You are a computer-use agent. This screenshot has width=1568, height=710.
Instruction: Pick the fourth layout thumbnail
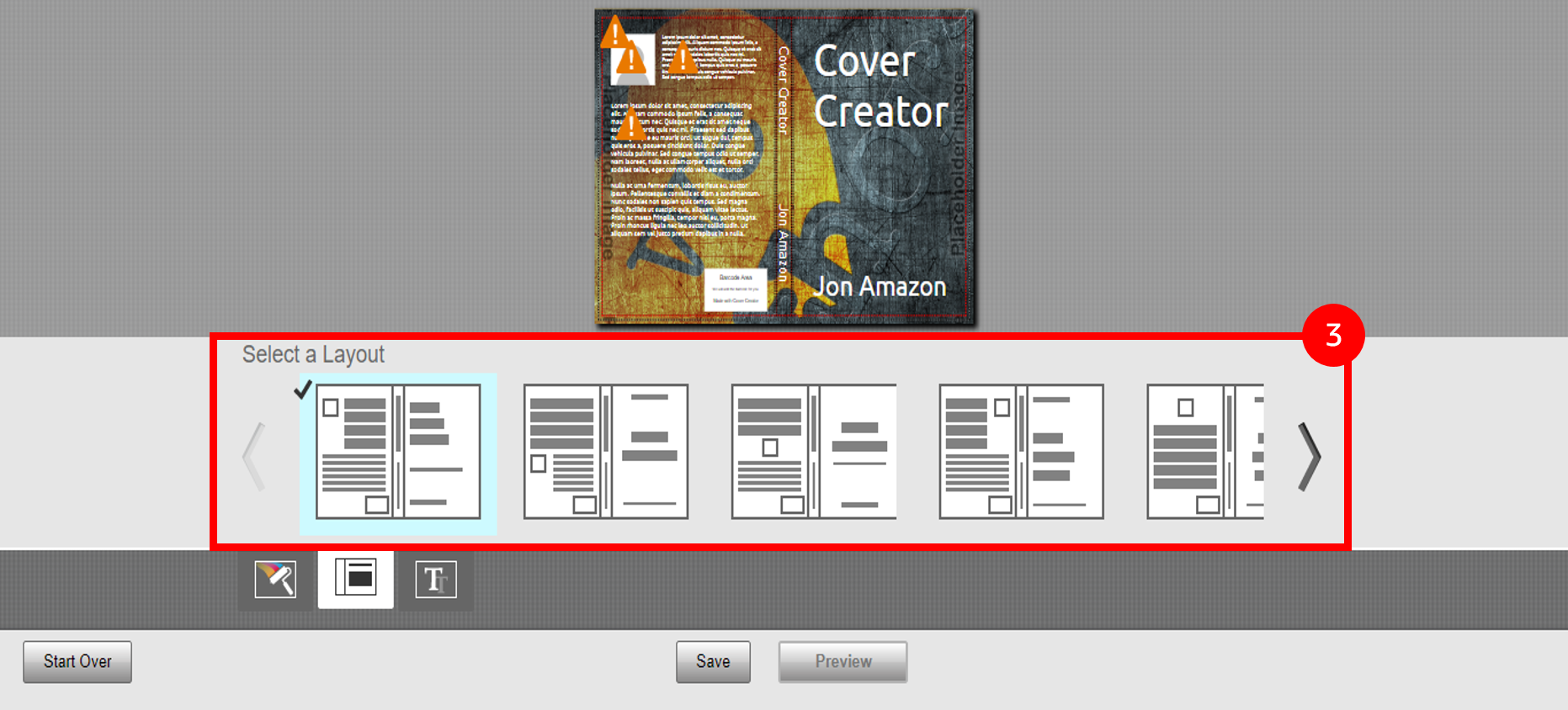[x=1021, y=452]
